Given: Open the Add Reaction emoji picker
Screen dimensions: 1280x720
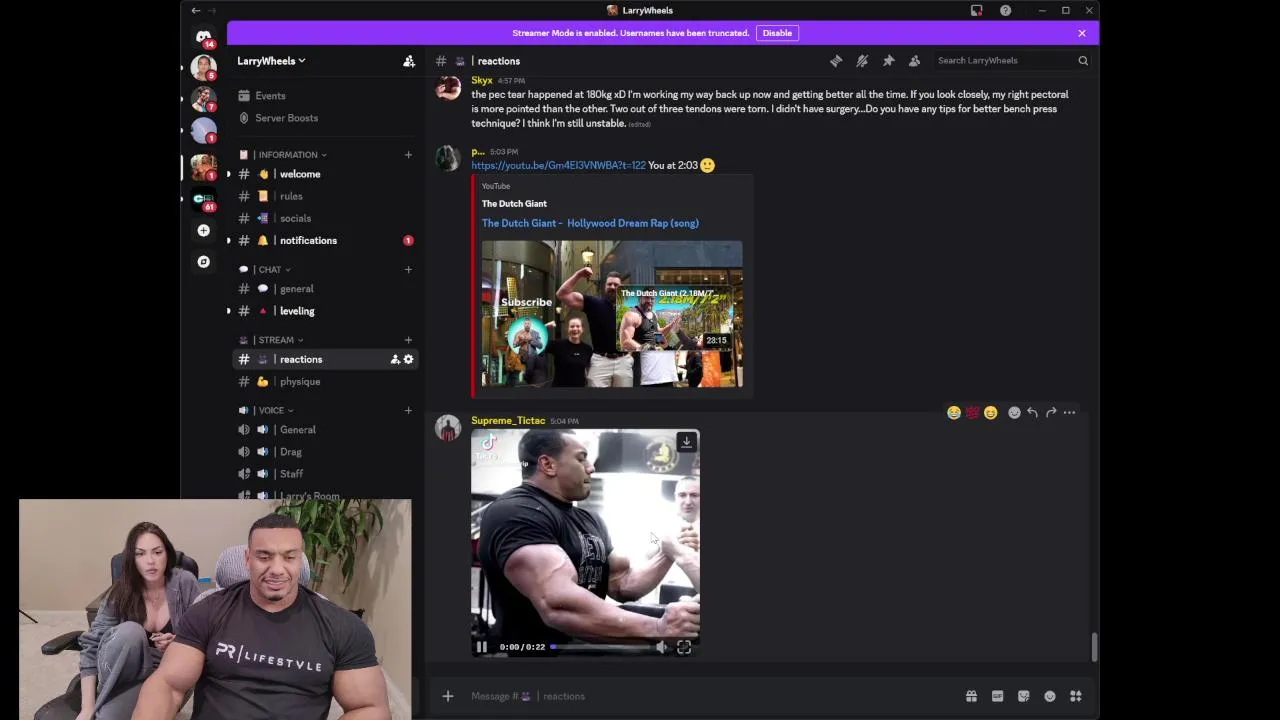Looking at the screenshot, I should coord(1014,412).
